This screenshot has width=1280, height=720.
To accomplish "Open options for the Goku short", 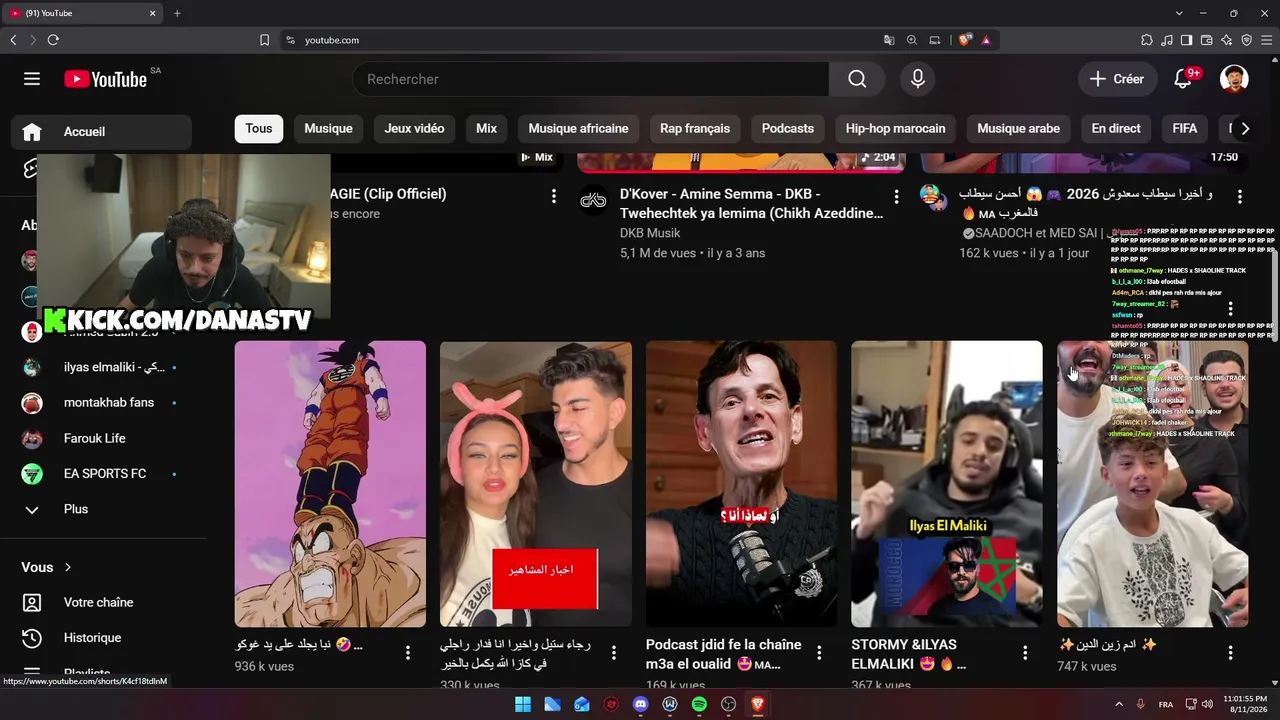I will coord(408,653).
